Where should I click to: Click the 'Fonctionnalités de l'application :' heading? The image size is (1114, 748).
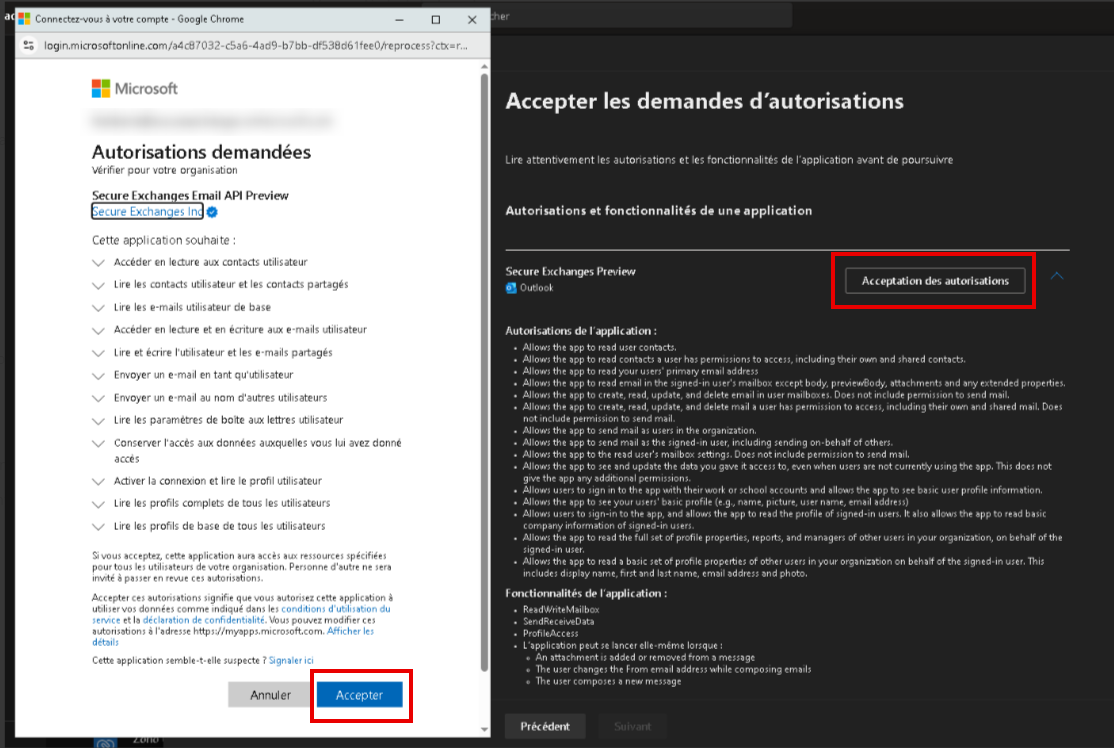586,593
